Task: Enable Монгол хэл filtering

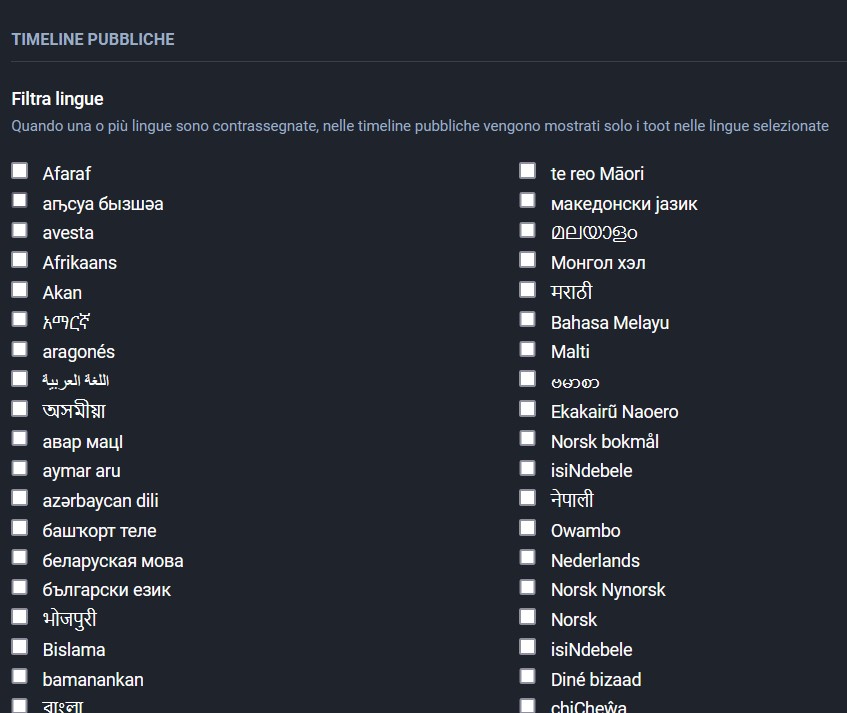Action: tap(527, 259)
